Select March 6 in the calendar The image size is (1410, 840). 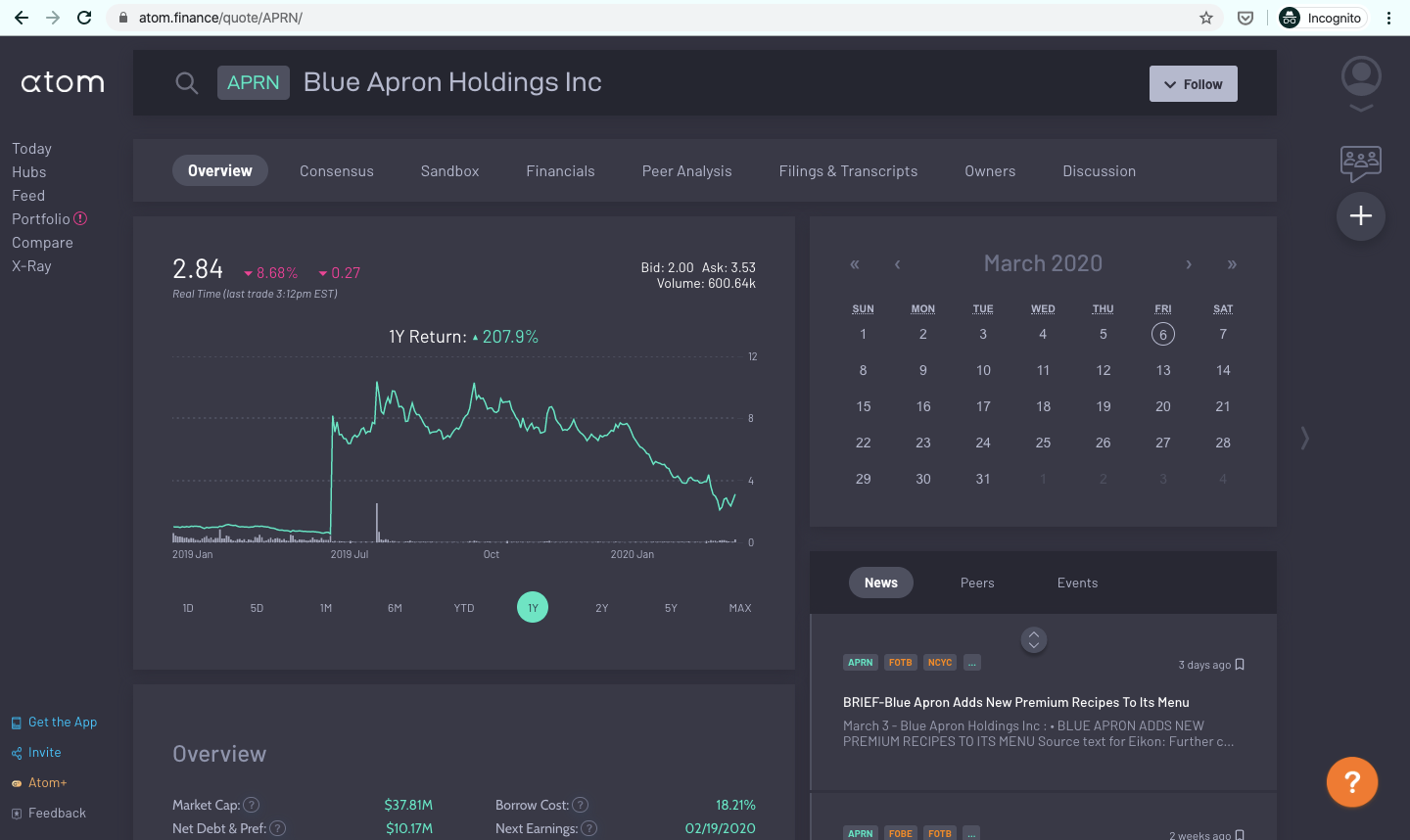(x=1163, y=334)
